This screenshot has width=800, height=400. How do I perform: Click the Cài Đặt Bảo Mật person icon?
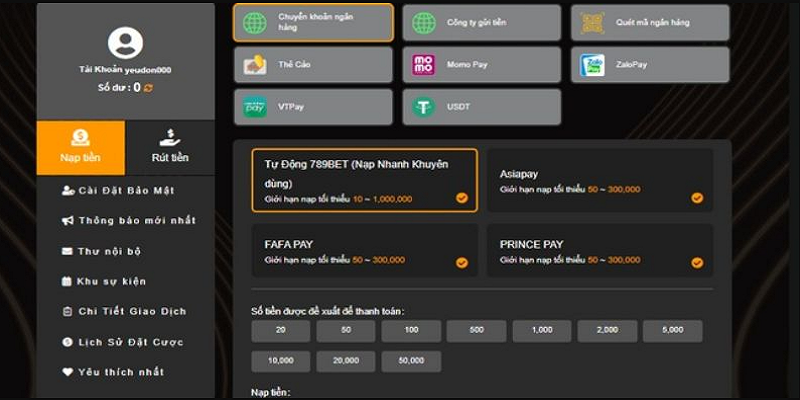[68, 190]
